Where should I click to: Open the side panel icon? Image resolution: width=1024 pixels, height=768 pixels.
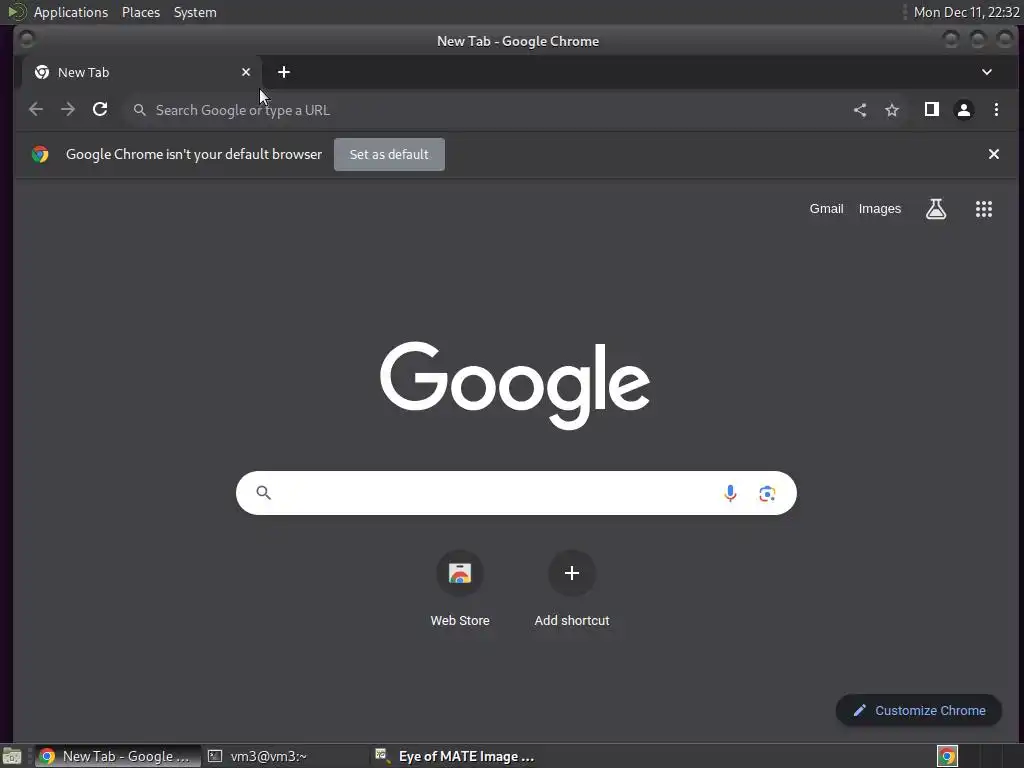click(932, 110)
